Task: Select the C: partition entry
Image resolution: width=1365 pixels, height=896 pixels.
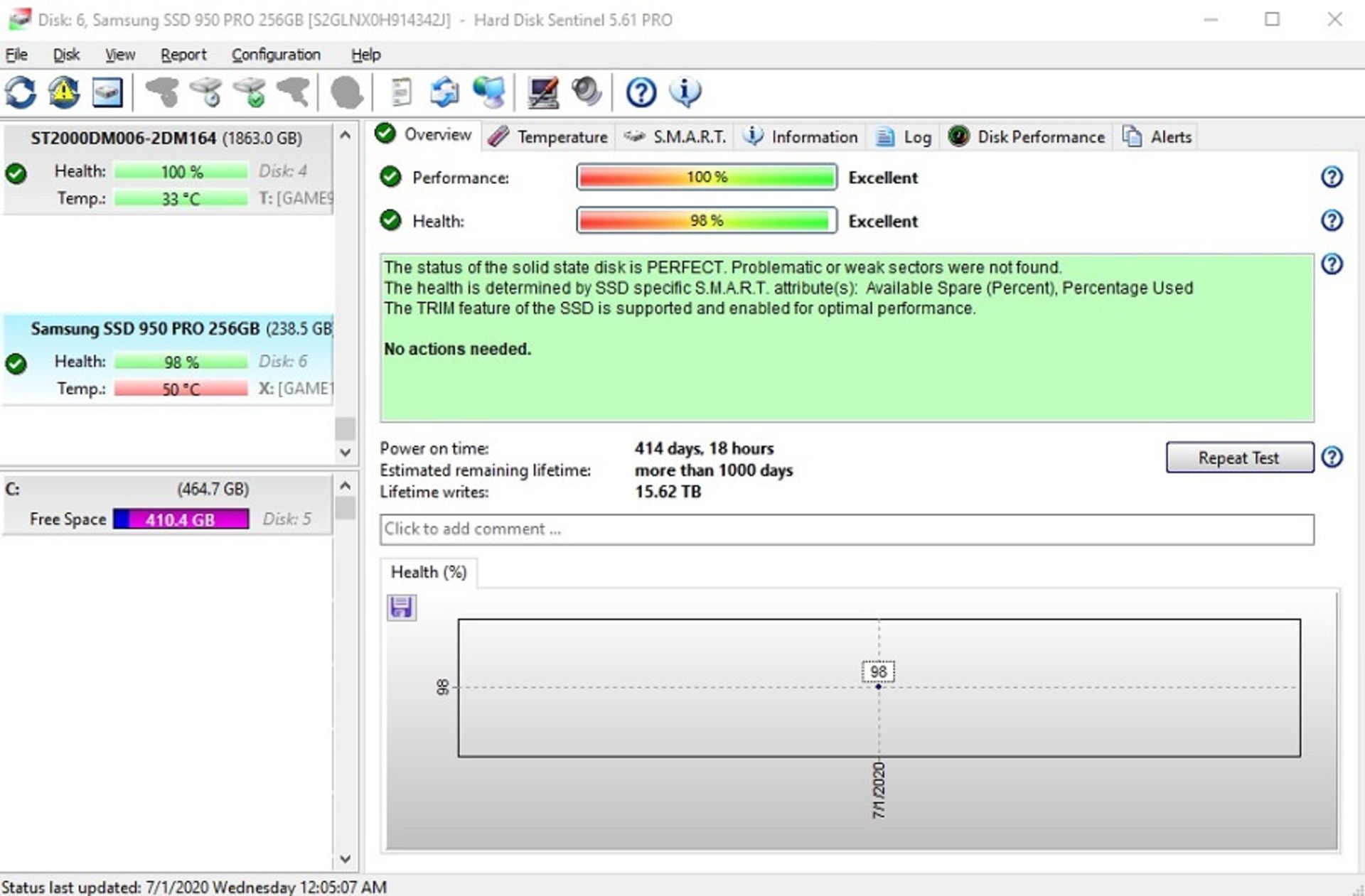Action: tap(168, 504)
